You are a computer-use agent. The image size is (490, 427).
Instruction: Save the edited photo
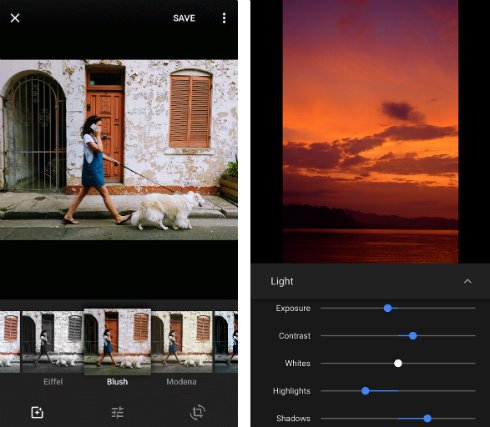coord(184,18)
